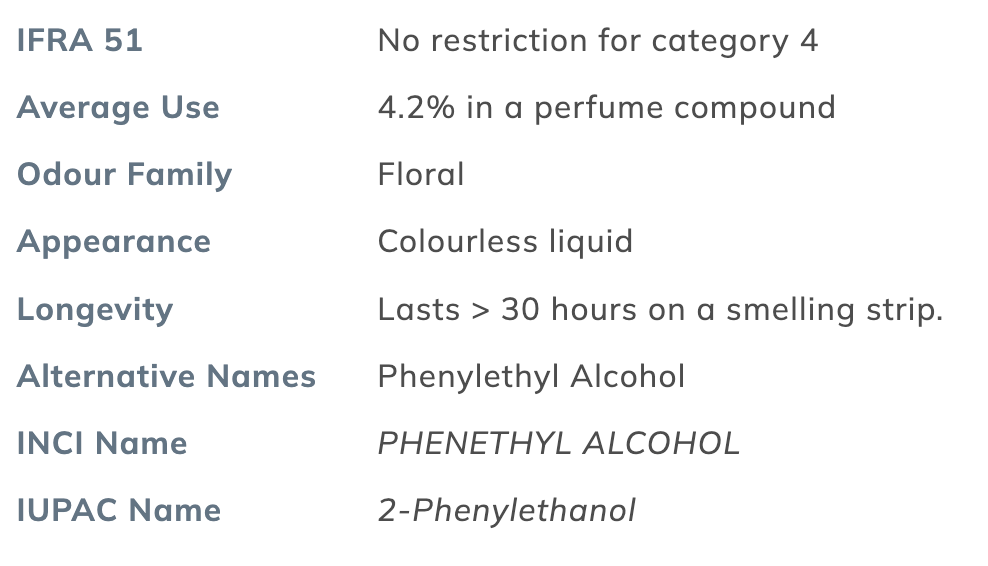The height and width of the screenshot is (566, 988).
Task: Click the IFRA 51 label
Action: point(79,40)
